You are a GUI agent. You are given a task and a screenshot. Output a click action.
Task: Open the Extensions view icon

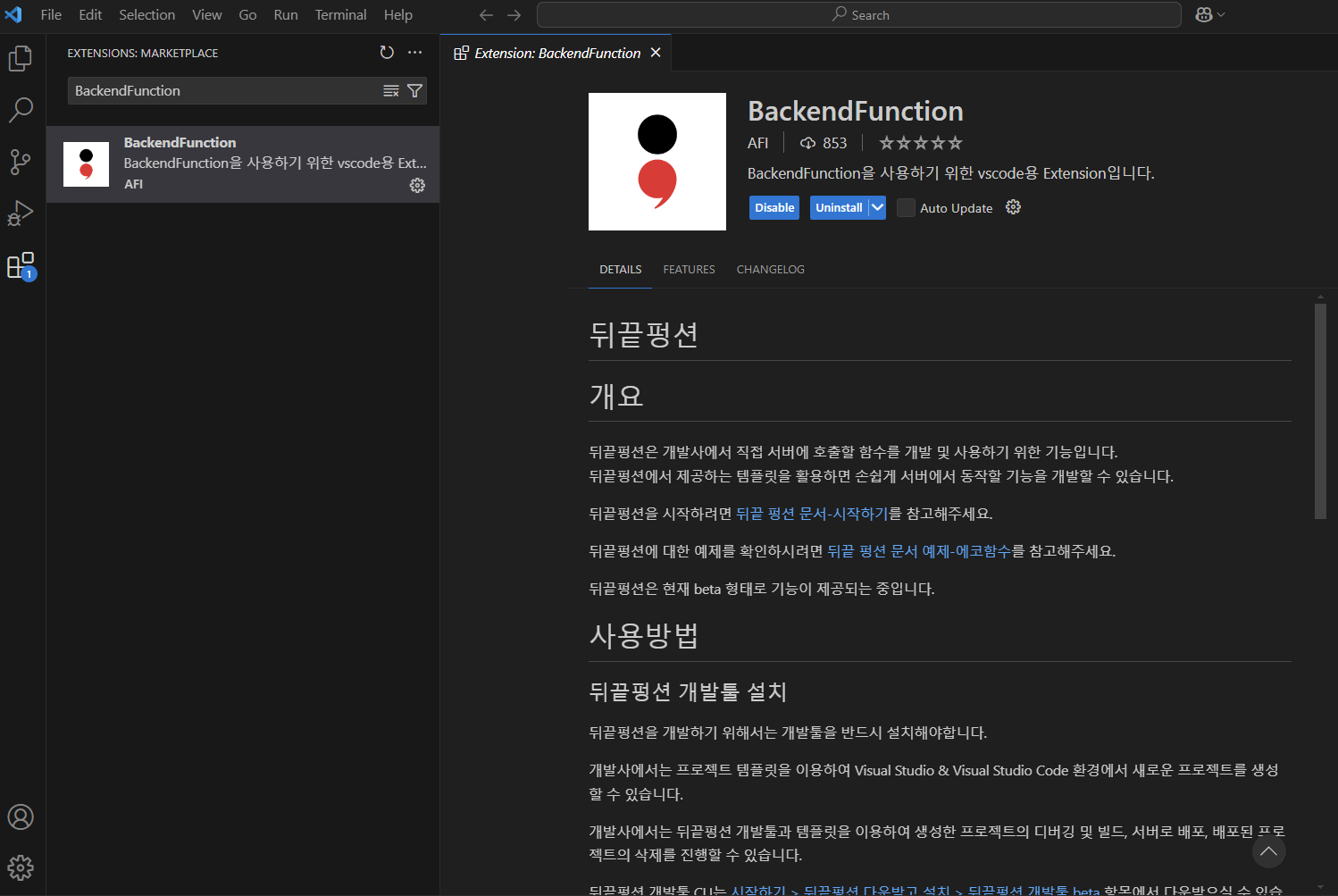(21, 265)
